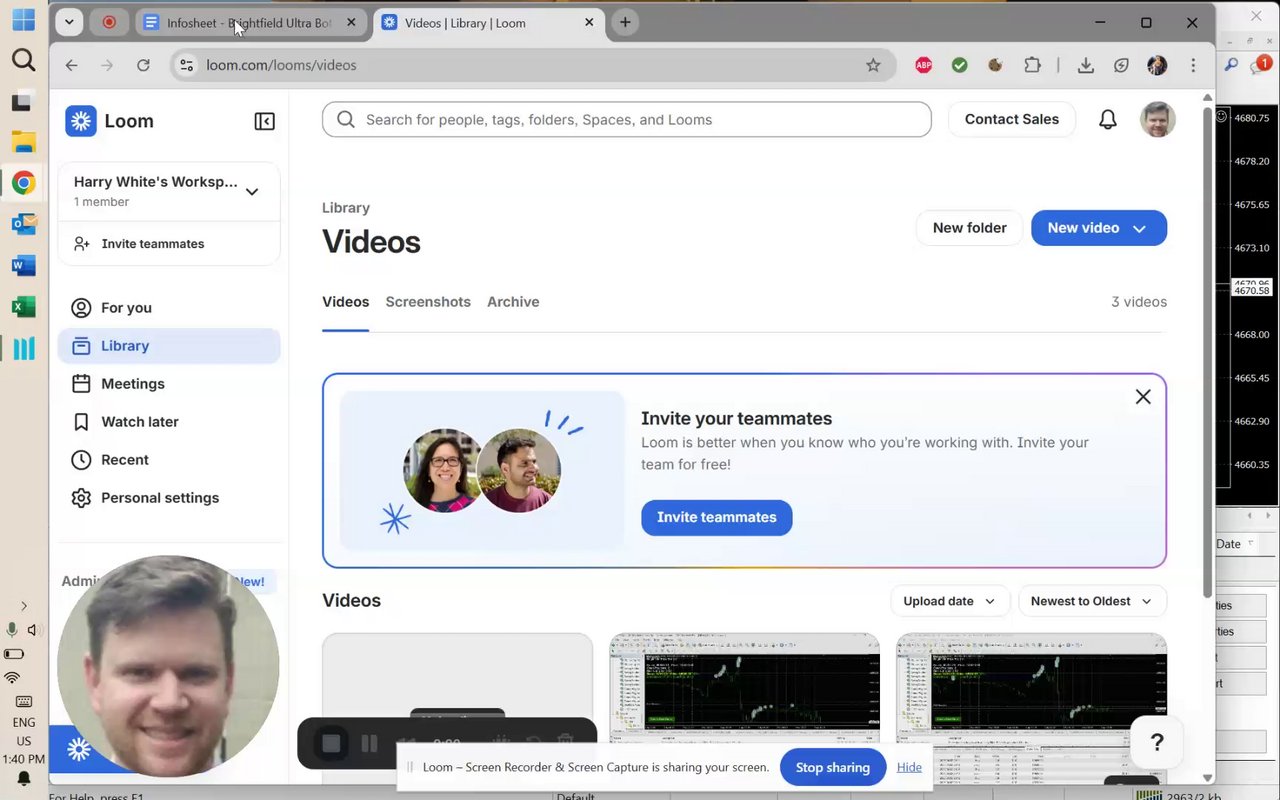
Task: Click the Hide link in sharing bar
Action: tap(909, 767)
